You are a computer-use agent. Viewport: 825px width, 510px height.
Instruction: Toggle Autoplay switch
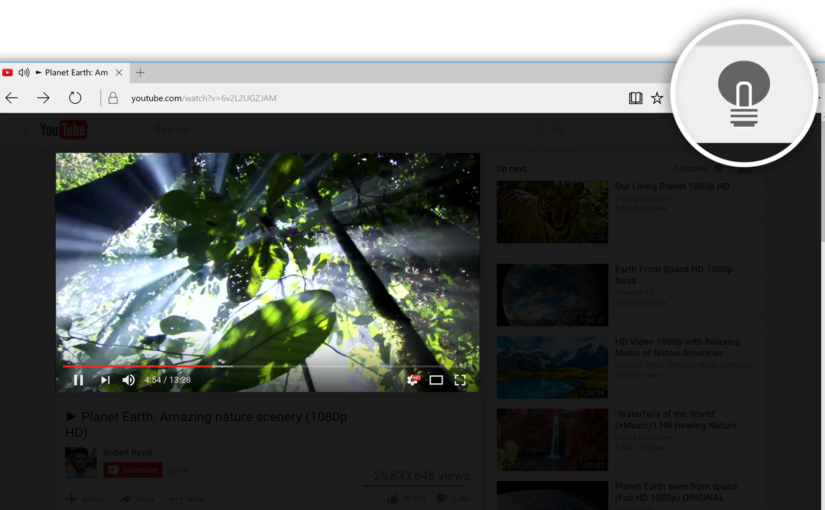click(742, 168)
